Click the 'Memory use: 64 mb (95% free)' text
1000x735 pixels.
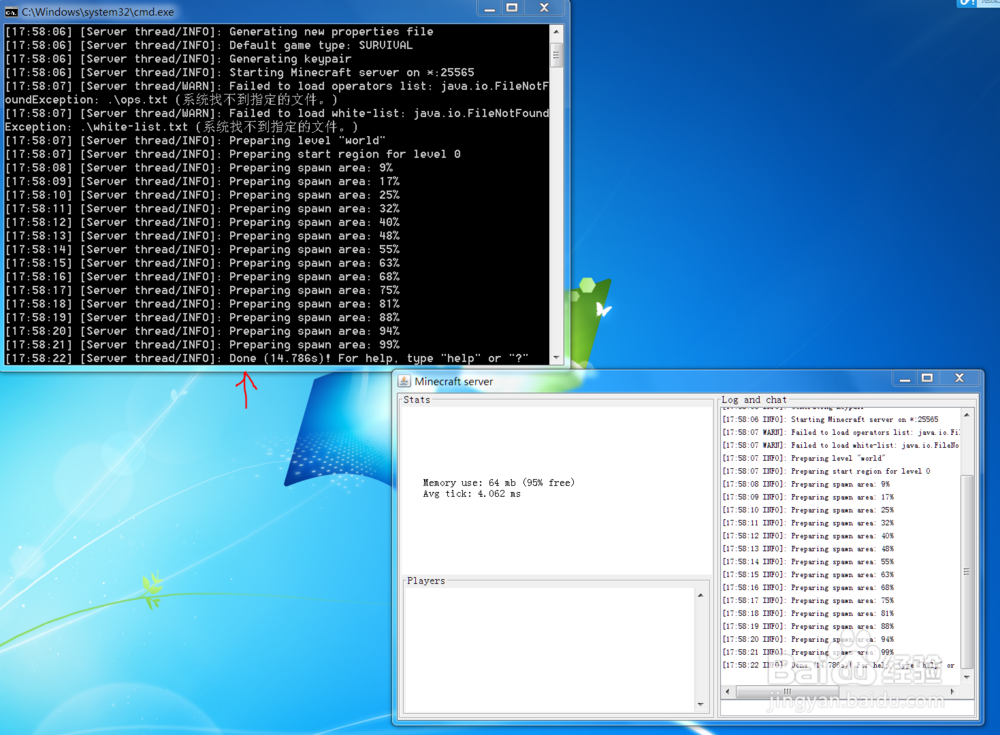[498, 483]
